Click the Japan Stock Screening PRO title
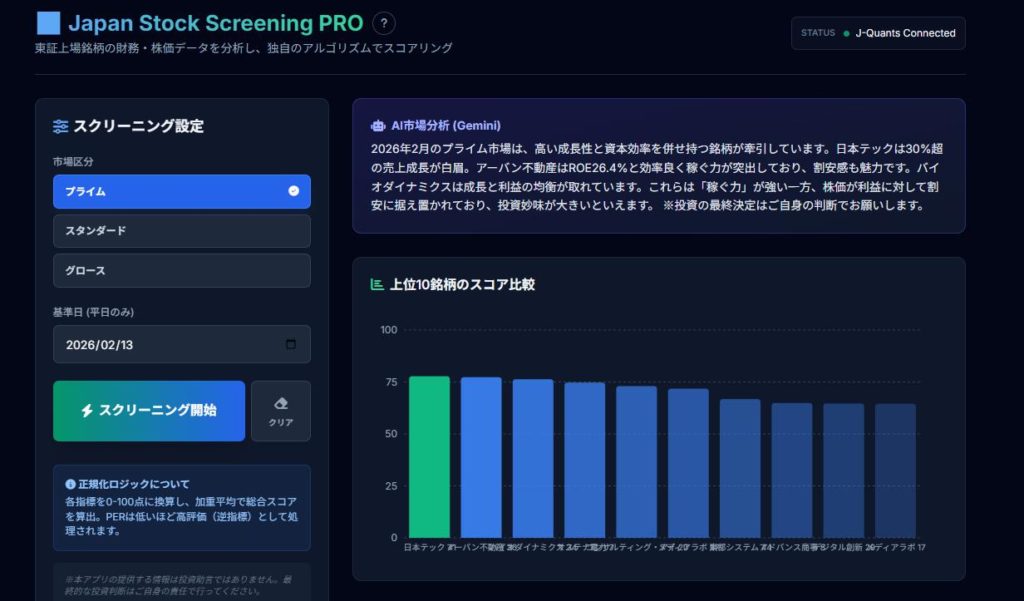The image size is (1024, 601). coord(214,23)
